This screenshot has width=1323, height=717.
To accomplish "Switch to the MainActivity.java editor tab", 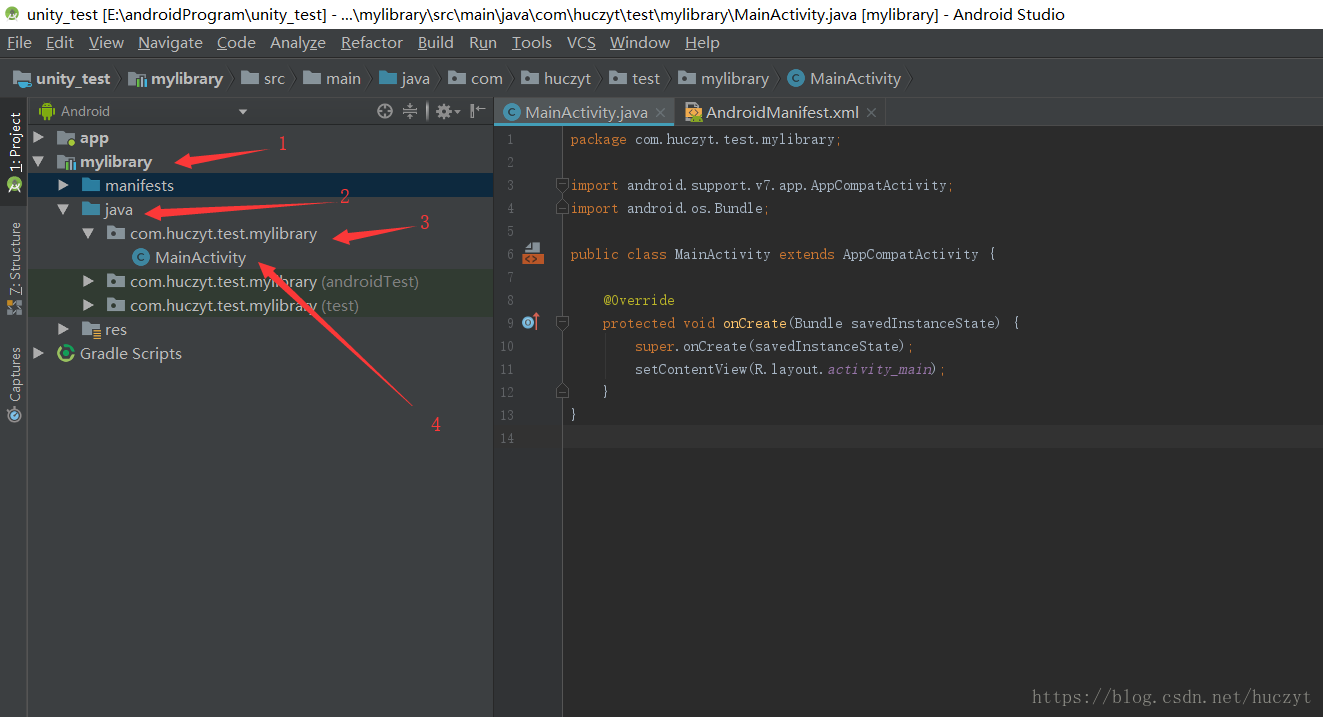I will pyautogui.click(x=585, y=112).
